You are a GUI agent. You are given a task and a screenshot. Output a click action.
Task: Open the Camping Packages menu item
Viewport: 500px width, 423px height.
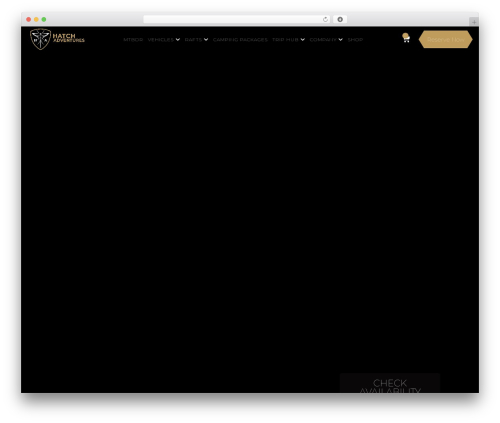click(x=240, y=40)
